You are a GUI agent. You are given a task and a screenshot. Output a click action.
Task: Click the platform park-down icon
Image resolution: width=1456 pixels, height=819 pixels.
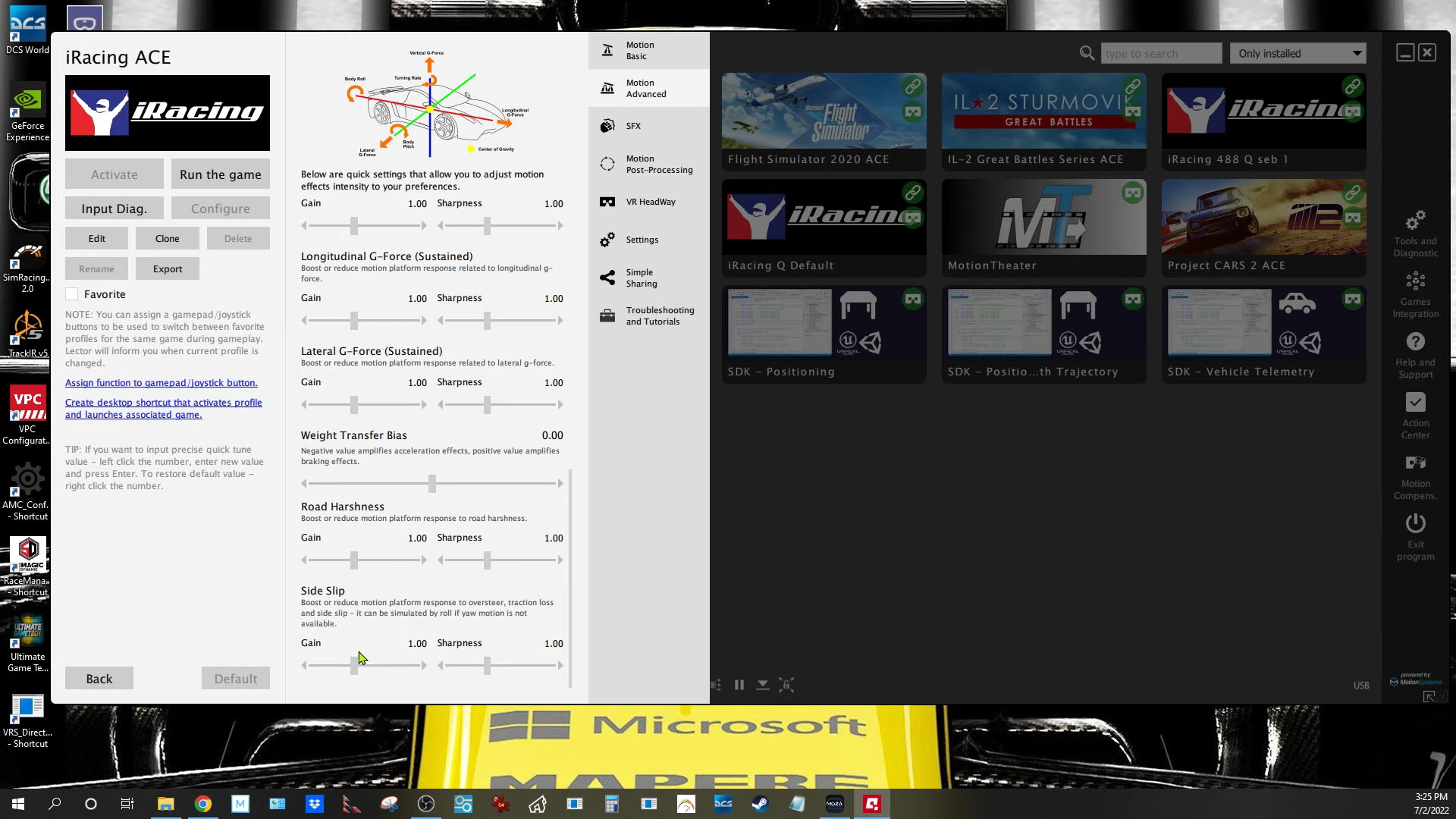(x=763, y=685)
